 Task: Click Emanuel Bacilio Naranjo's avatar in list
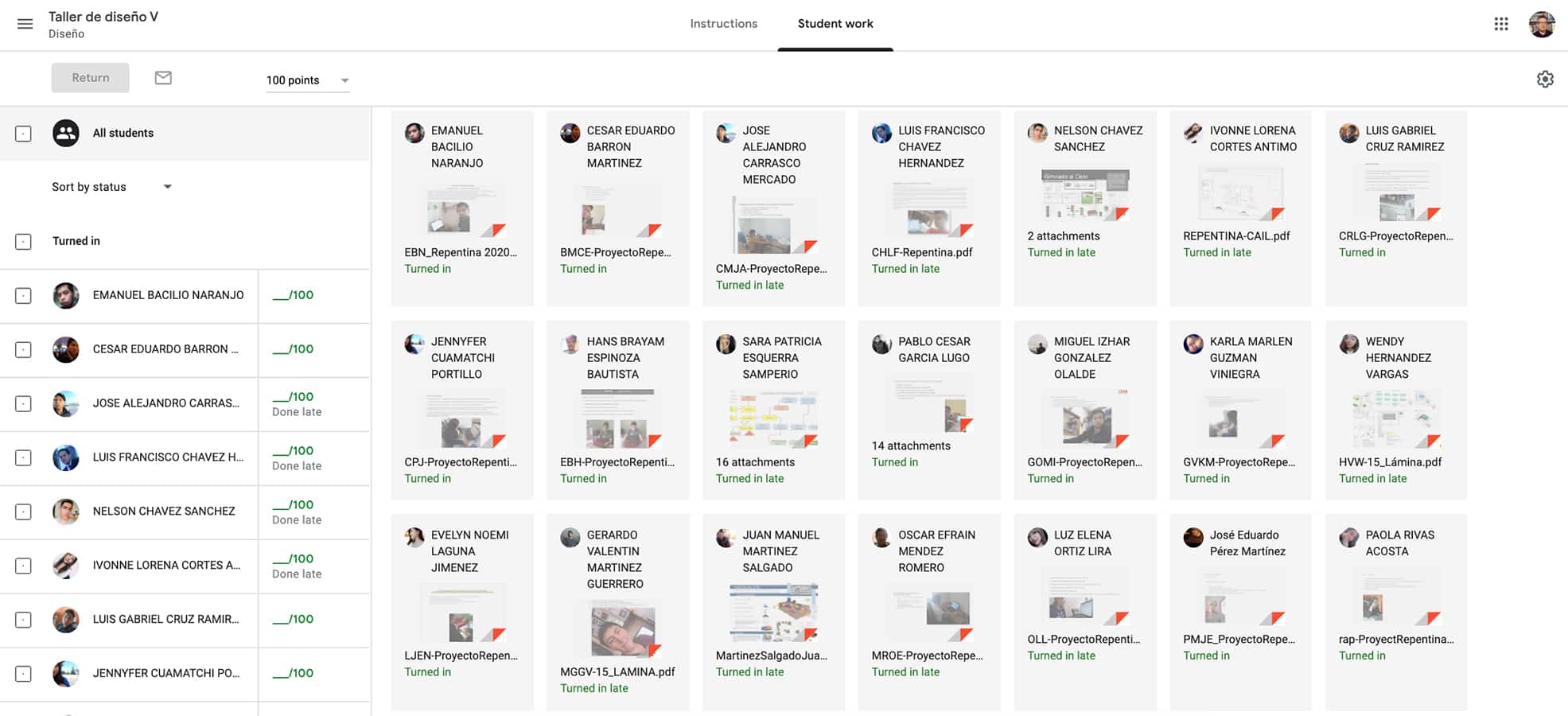[66, 295]
